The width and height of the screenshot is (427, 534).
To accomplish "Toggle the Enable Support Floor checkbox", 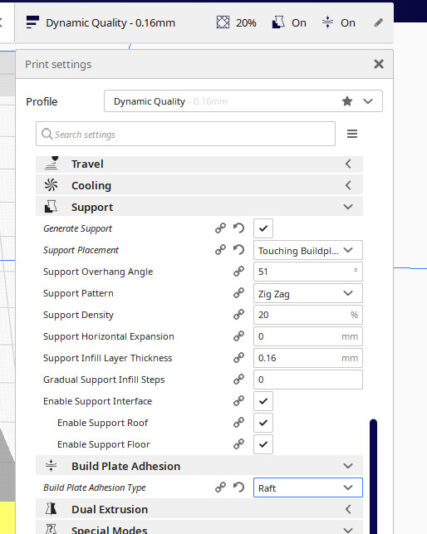I will (263, 444).
